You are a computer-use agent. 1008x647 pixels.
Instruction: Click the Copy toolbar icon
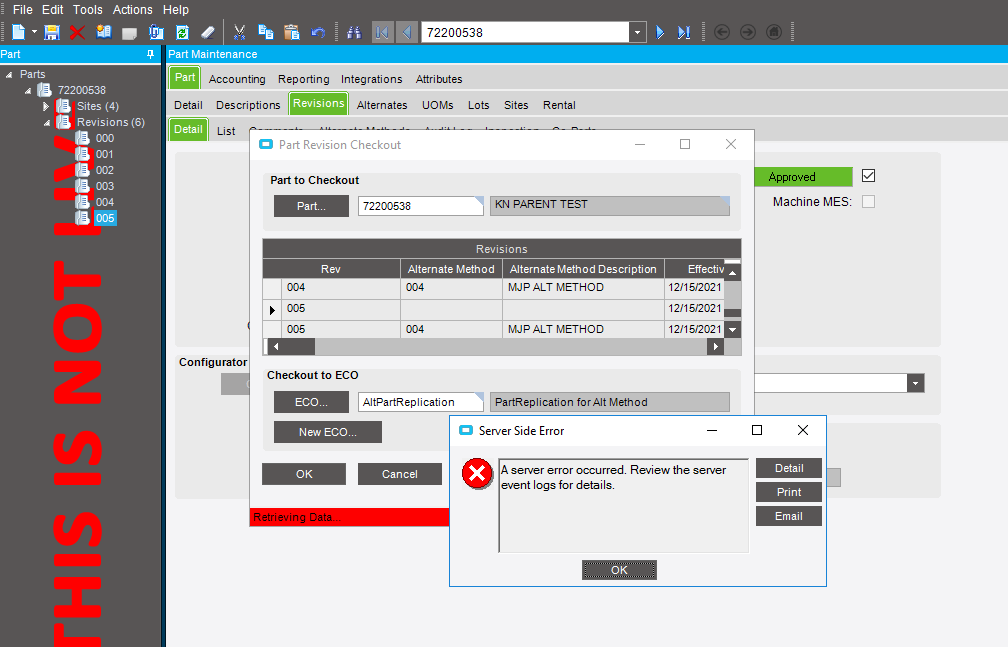[x=266, y=32]
